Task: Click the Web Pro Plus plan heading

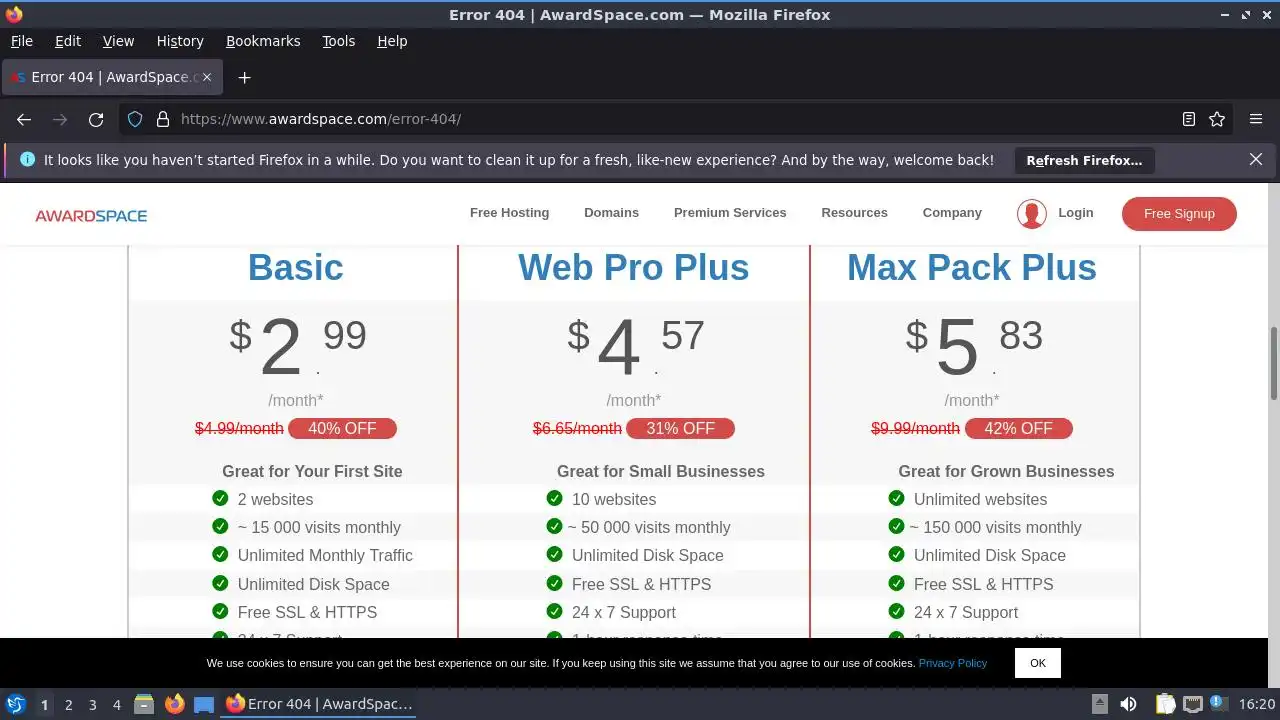Action: click(x=633, y=267)
